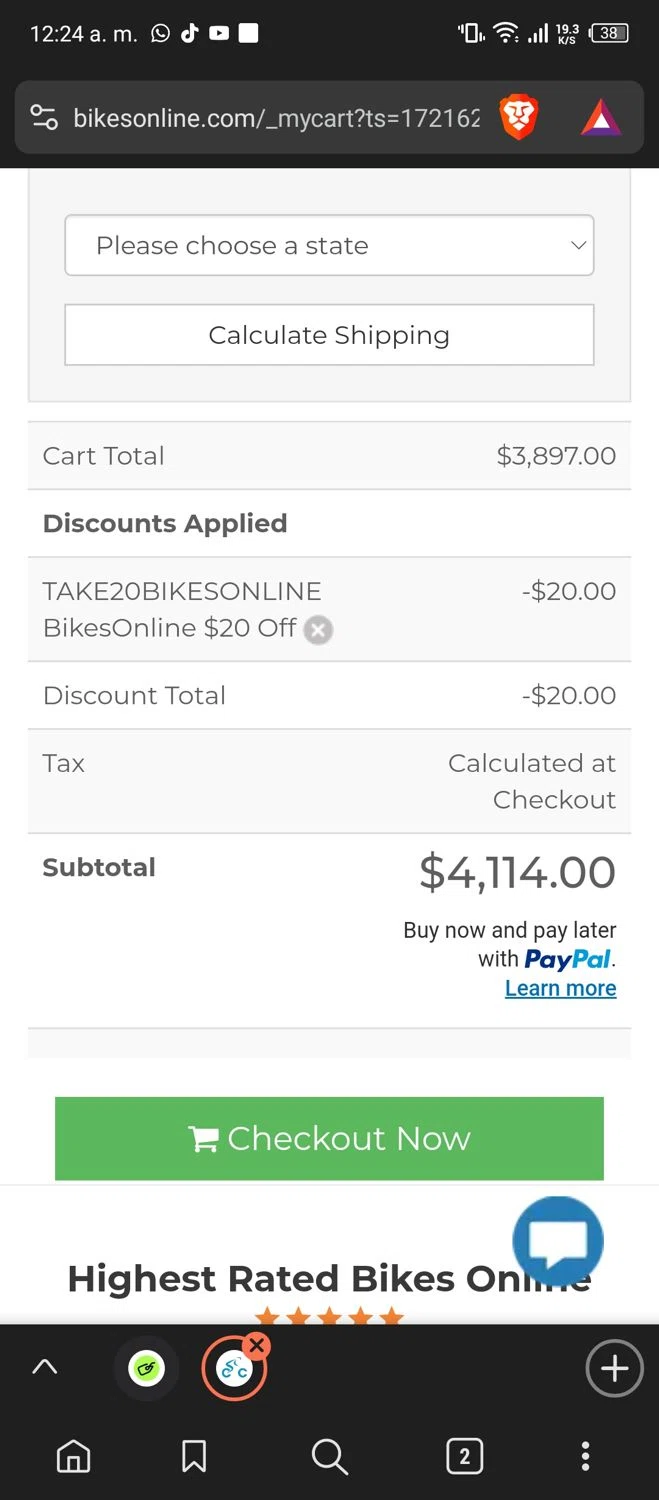Open the Please choose a state dropdown

[329, 245]
